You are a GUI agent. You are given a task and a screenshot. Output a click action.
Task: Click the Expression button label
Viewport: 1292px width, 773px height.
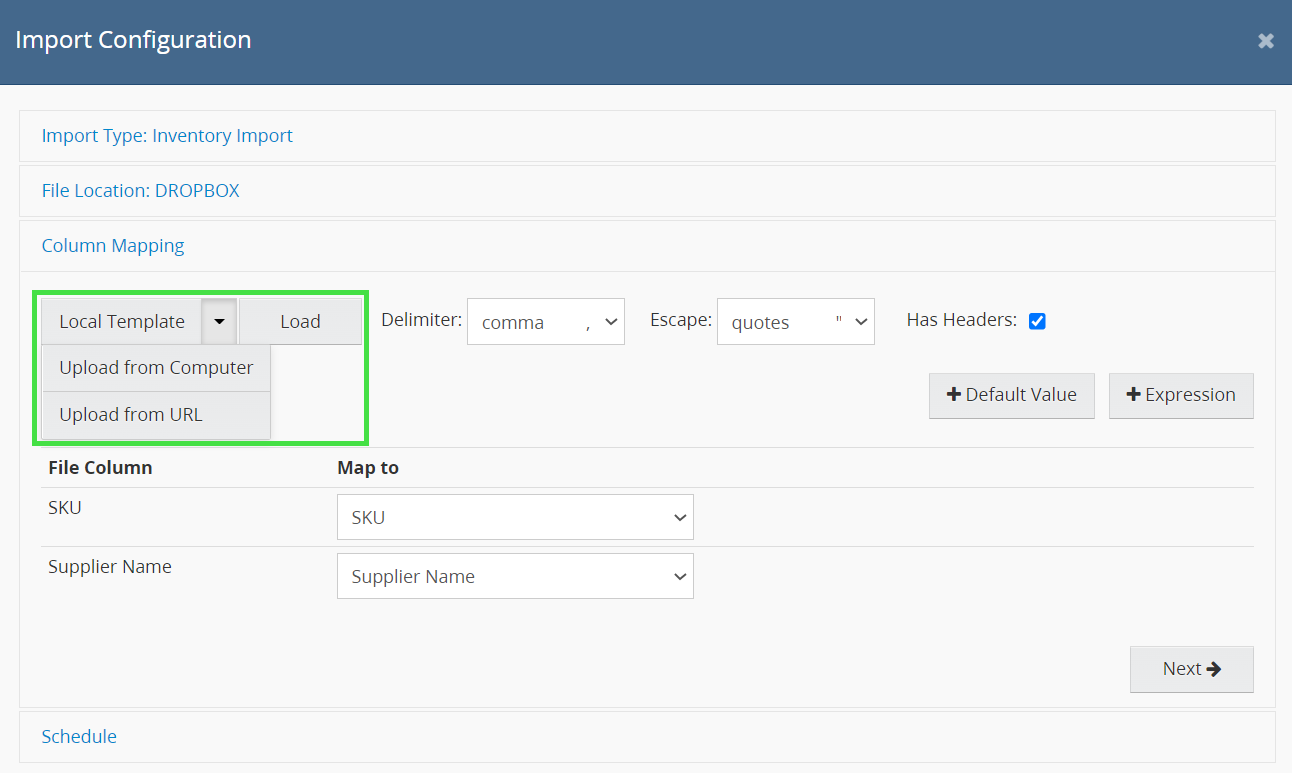[x=1190, y=395]
